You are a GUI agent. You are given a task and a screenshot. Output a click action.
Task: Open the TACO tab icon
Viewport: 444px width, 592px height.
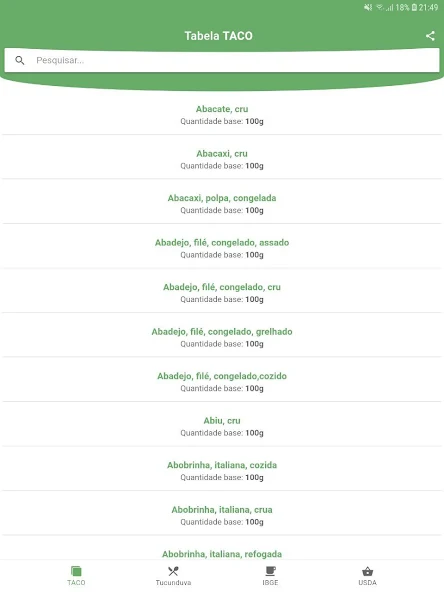click(76, 571)
